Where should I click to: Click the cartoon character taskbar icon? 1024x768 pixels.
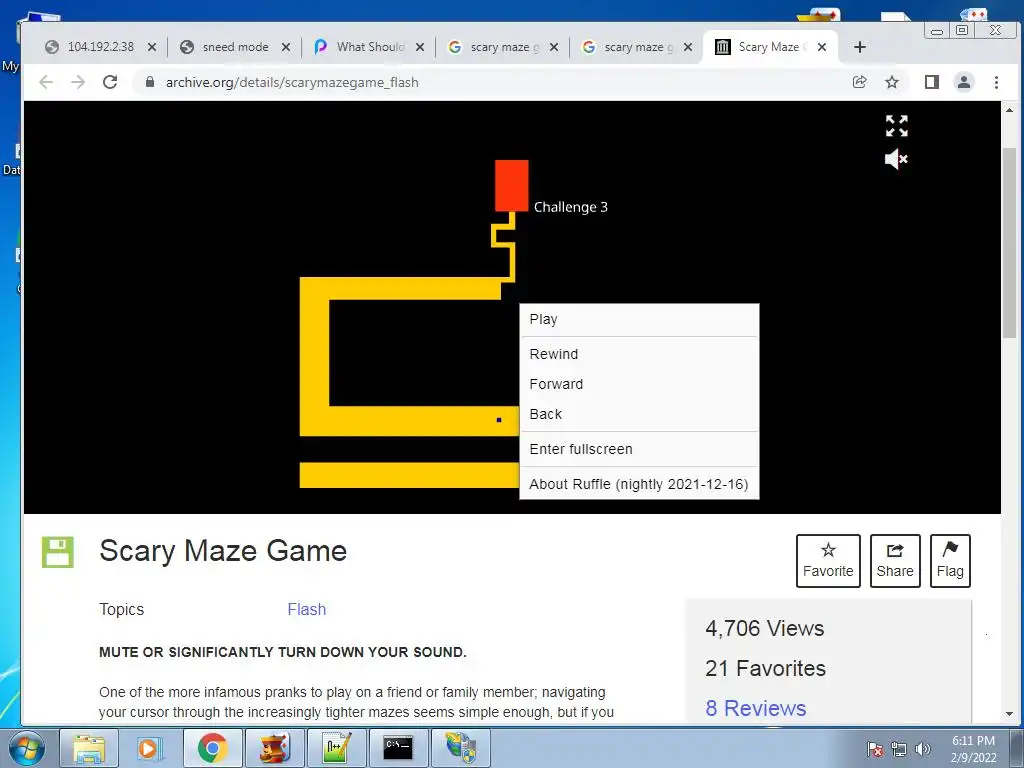pyautogui.click(x=275, y=748)
